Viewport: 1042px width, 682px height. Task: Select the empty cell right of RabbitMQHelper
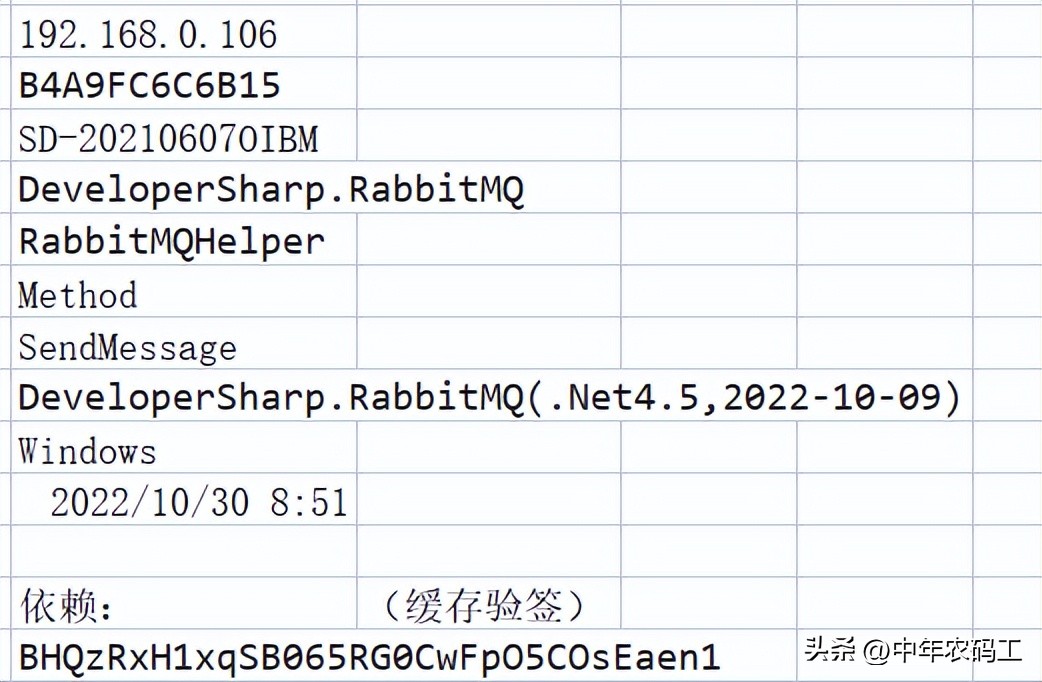[x=488, y=242]
